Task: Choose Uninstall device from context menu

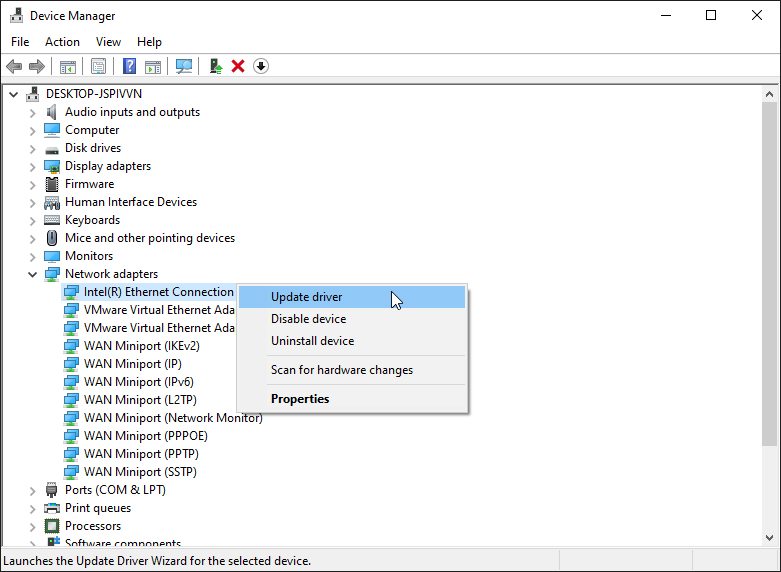Action: 352,341
